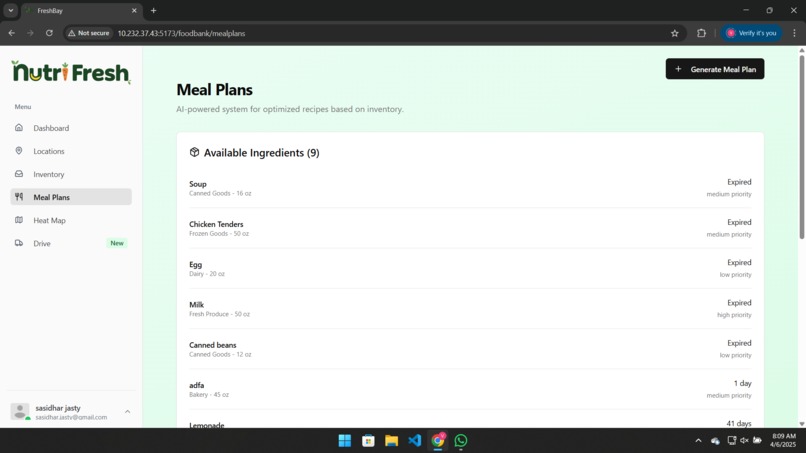Screen dimensions: 806x453
Task: Open File Explorer from taskbar
Action: [392, 441]
